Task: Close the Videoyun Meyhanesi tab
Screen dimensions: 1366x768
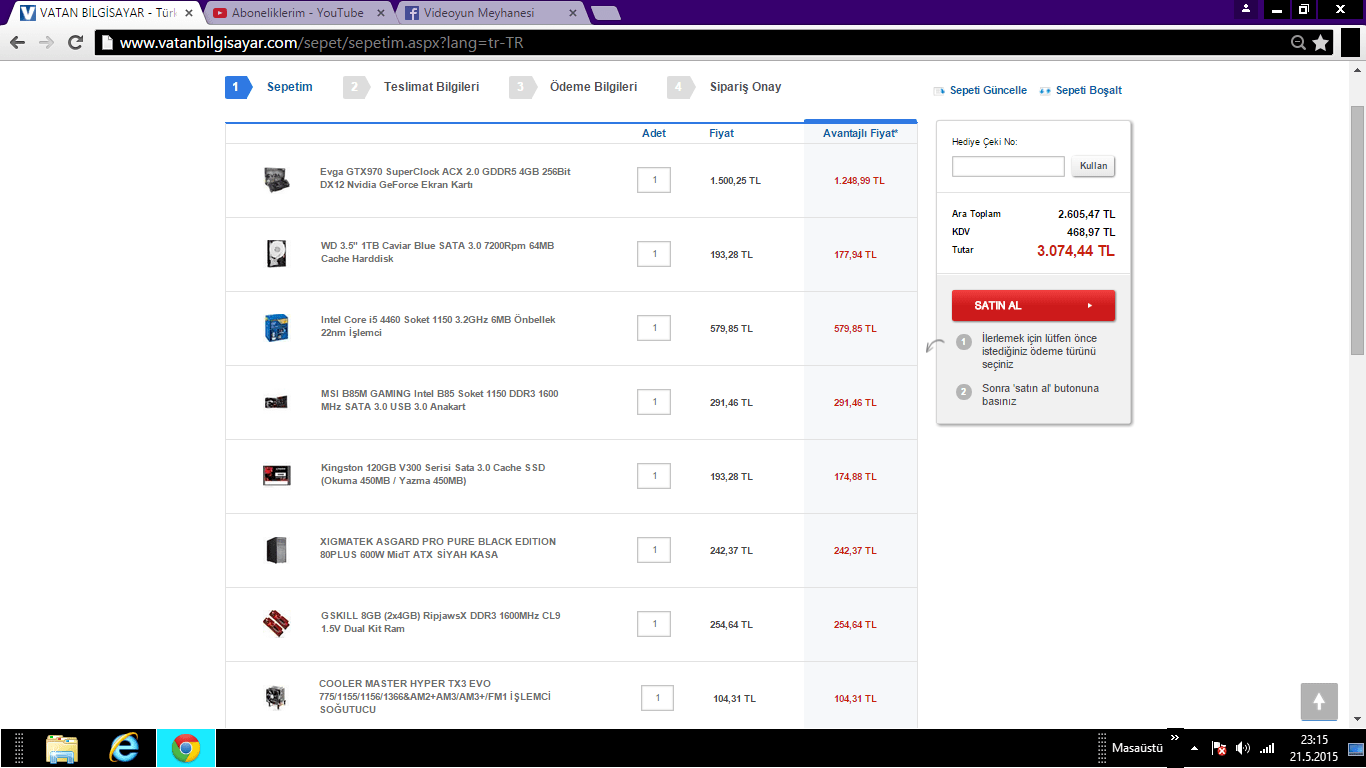Action: coord(571,13)
